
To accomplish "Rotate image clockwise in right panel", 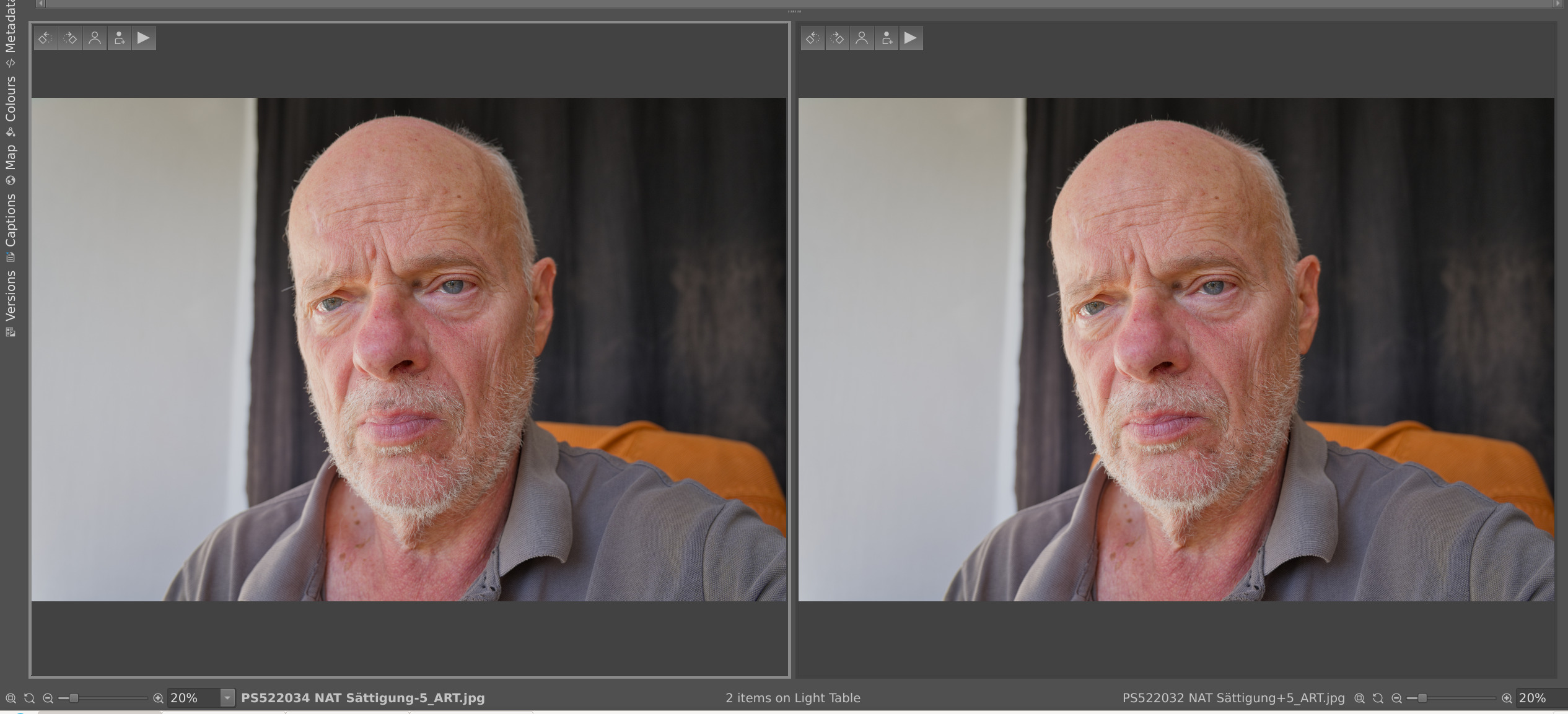I will coord(837,38).
